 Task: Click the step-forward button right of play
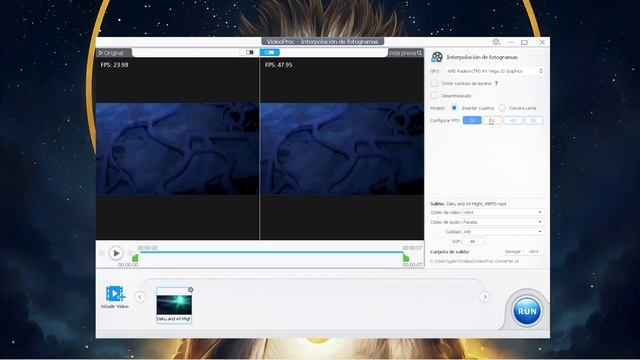[129, 253]
